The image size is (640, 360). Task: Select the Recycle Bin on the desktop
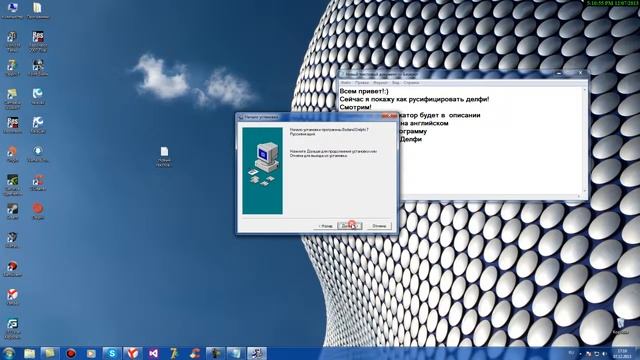pyautogui.click(x=620, y=326)
